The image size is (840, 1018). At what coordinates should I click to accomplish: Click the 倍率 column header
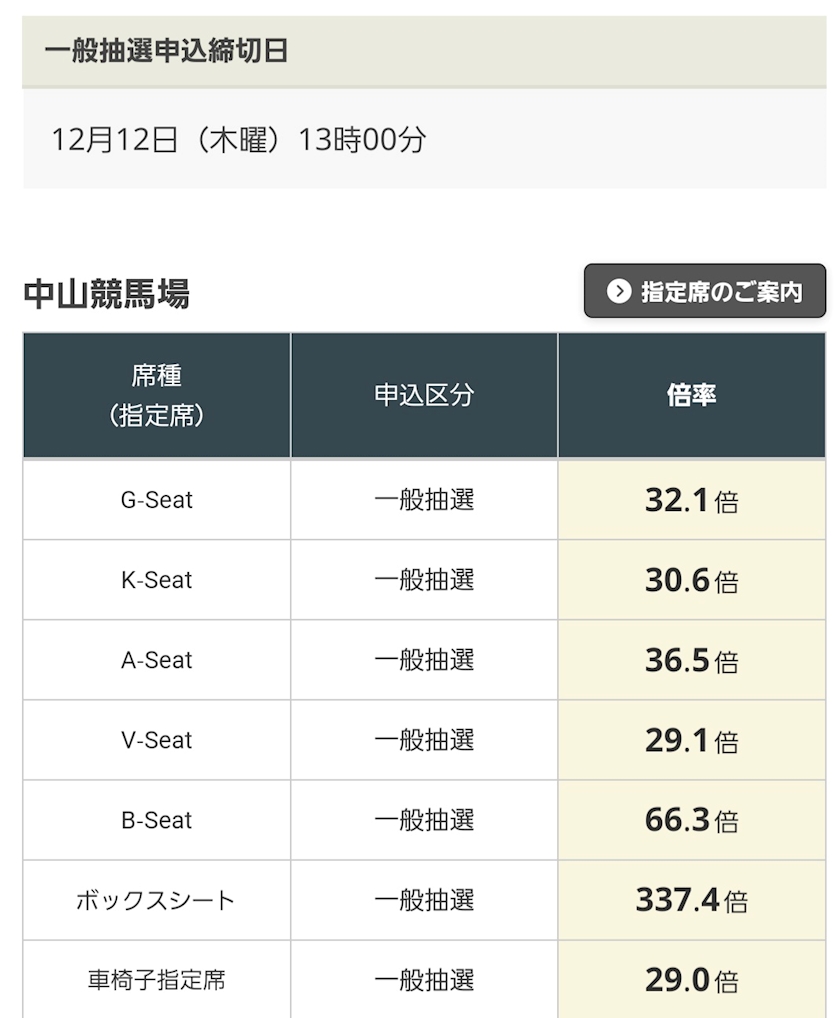691,395
